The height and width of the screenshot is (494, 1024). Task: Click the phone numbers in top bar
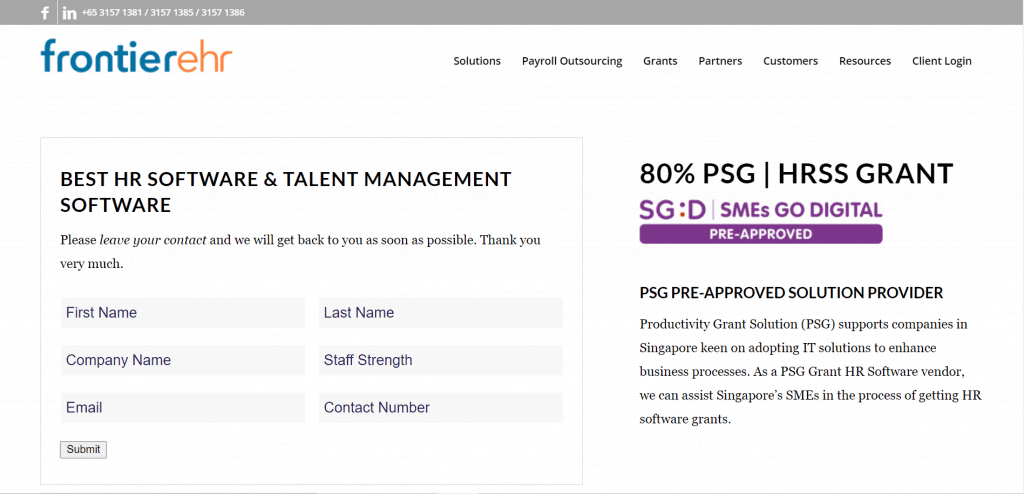tap(163, 12)
